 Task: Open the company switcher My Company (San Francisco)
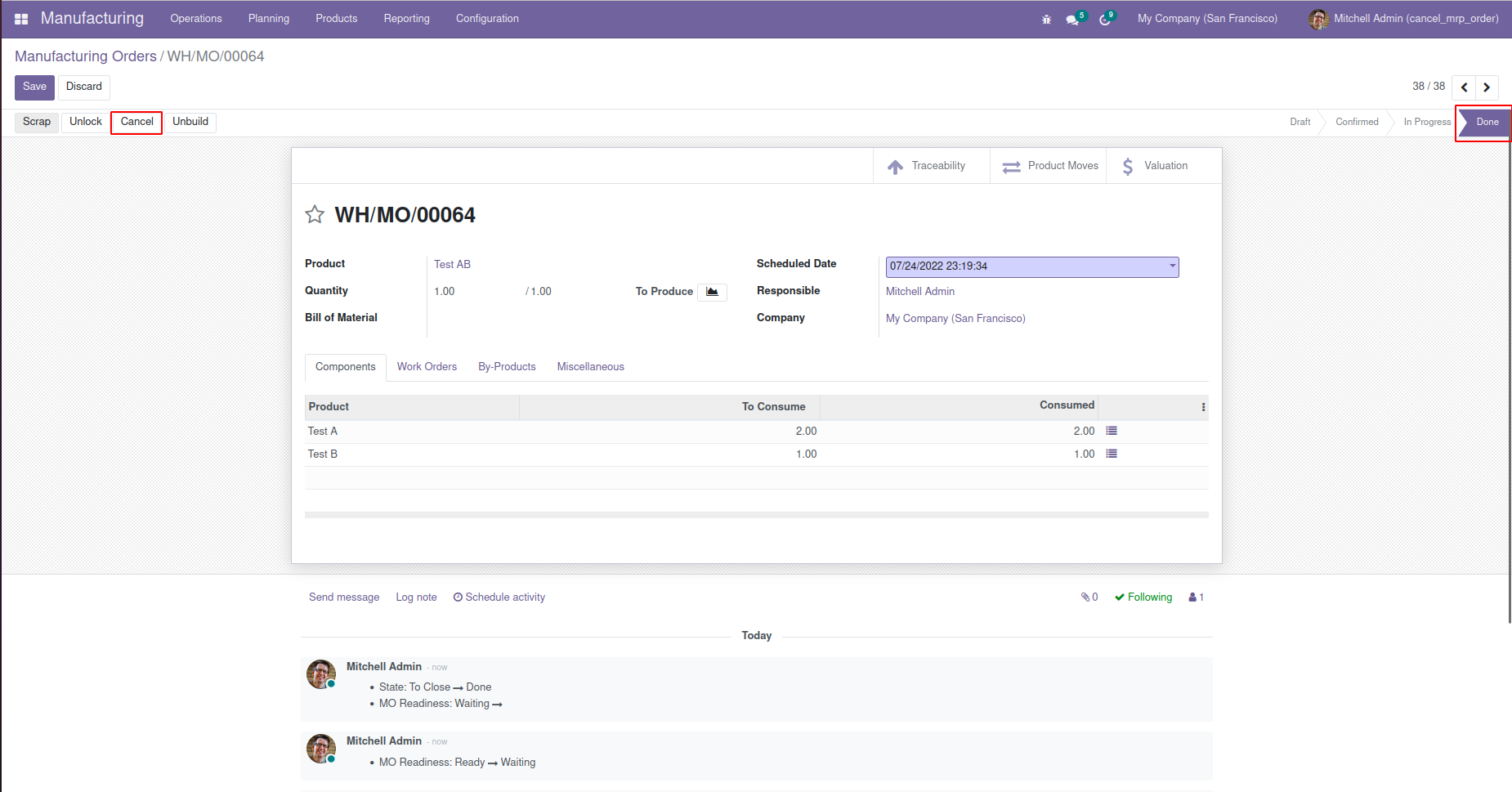pos(1207,19)
